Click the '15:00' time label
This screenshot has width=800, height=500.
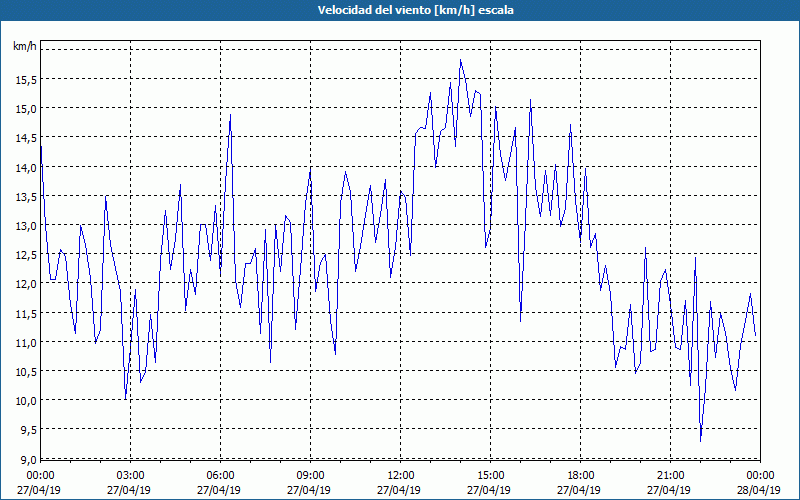tap(491, 476)
